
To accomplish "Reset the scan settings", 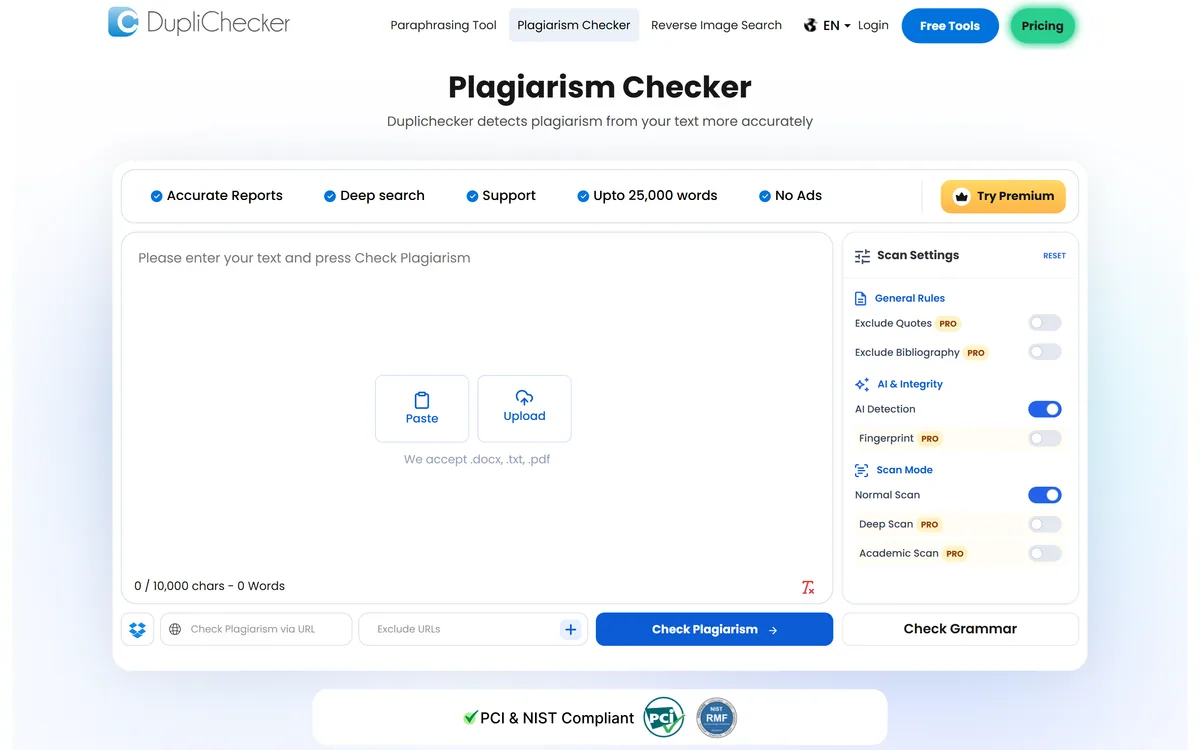I will pos(1054,256).
